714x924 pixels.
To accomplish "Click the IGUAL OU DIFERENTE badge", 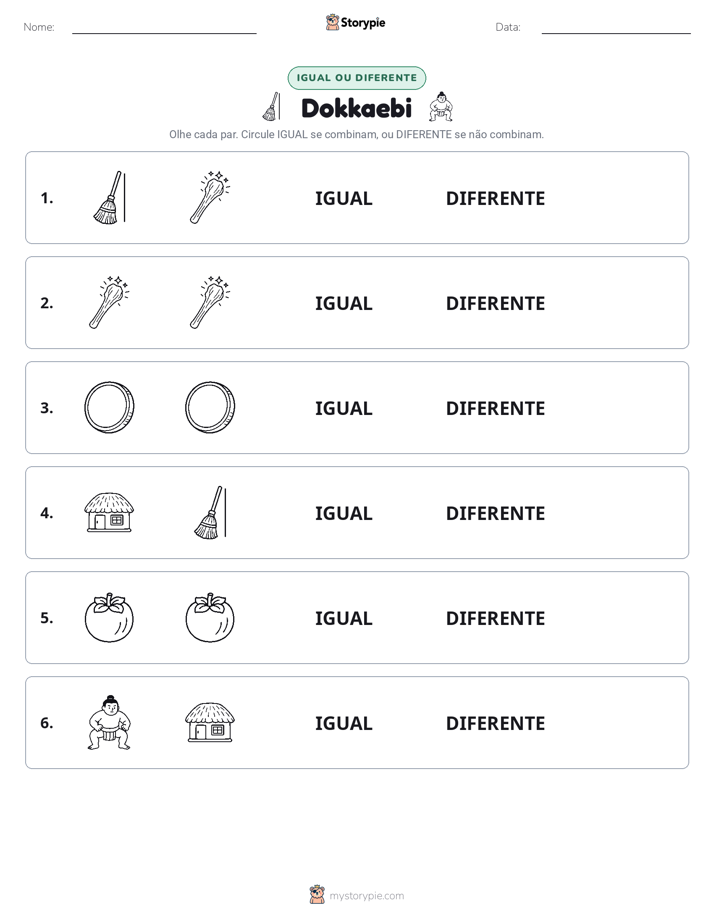I will (x=356, y=78).
